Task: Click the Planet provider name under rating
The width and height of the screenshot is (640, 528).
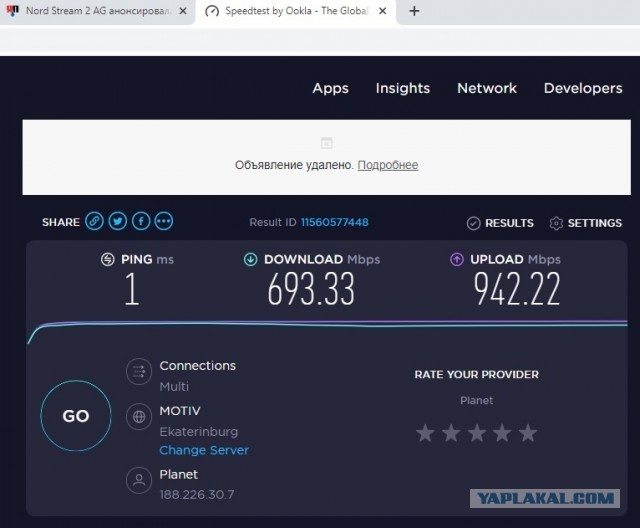Action: (x=477, y=400)
